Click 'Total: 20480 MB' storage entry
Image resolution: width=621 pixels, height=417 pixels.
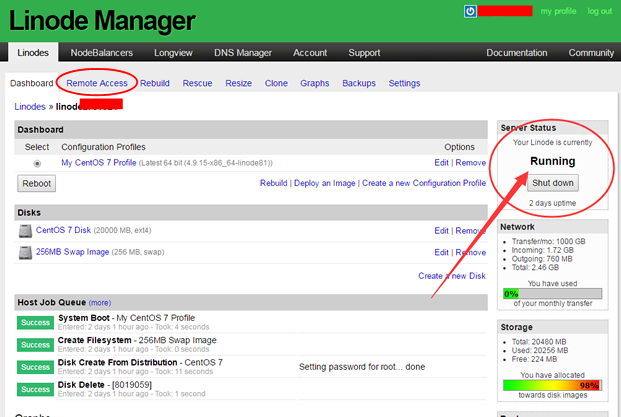click(539, 341)
